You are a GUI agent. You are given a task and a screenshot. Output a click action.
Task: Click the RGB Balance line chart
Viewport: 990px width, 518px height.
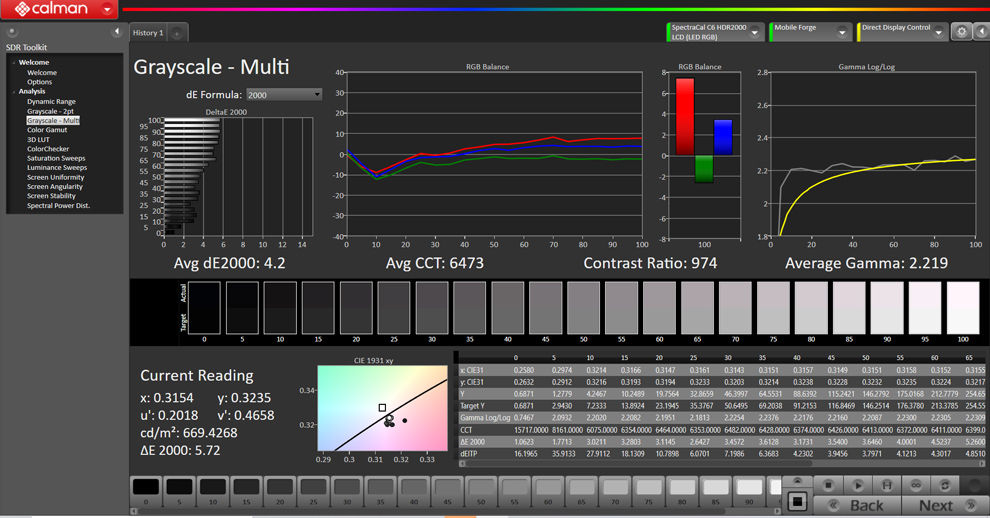[494, 154]
